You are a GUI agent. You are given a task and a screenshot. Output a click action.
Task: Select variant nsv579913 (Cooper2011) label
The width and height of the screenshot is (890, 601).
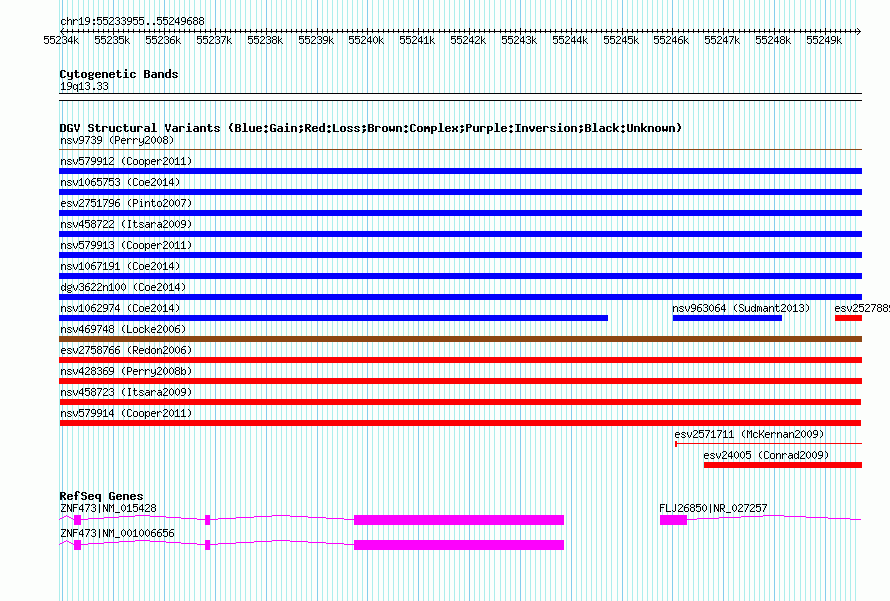(126, 245)
